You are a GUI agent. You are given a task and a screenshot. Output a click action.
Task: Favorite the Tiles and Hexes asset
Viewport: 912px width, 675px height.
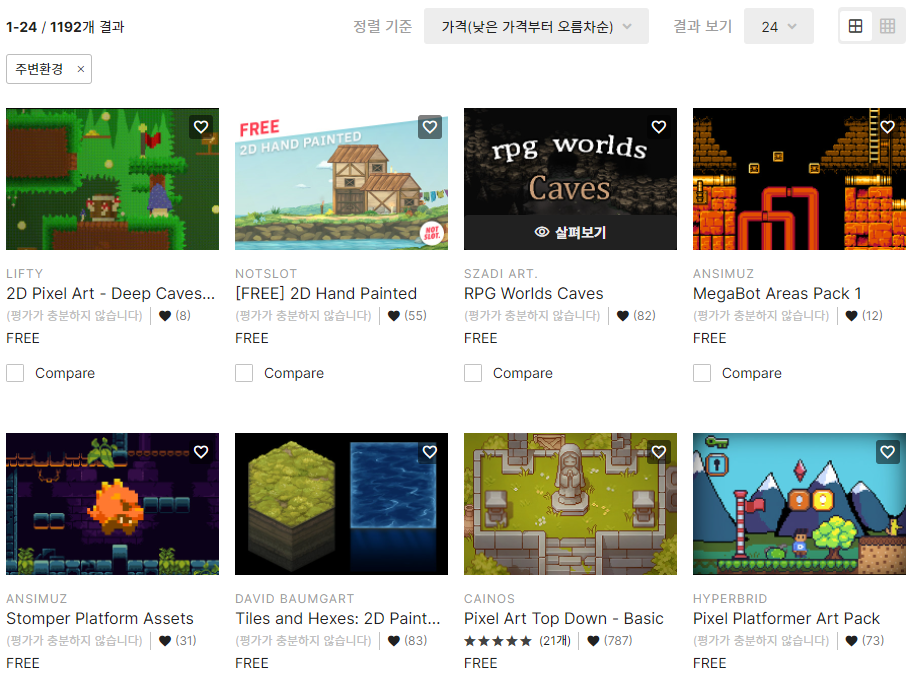click(430, 452)
